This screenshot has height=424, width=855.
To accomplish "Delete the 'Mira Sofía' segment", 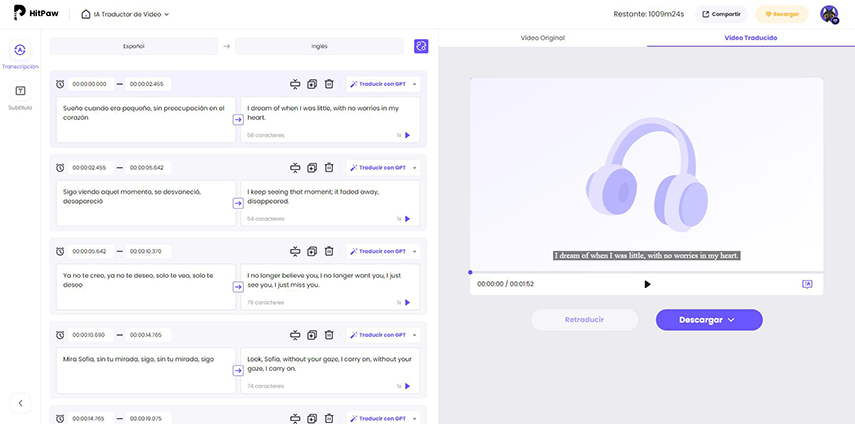I will pos(329,335).
